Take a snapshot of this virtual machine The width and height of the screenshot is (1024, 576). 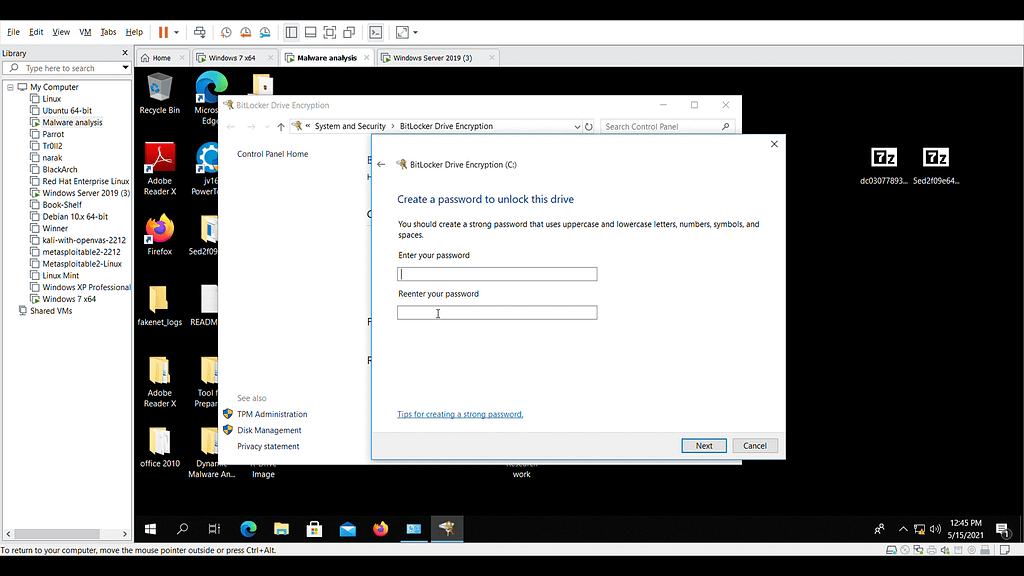point(226,32)
